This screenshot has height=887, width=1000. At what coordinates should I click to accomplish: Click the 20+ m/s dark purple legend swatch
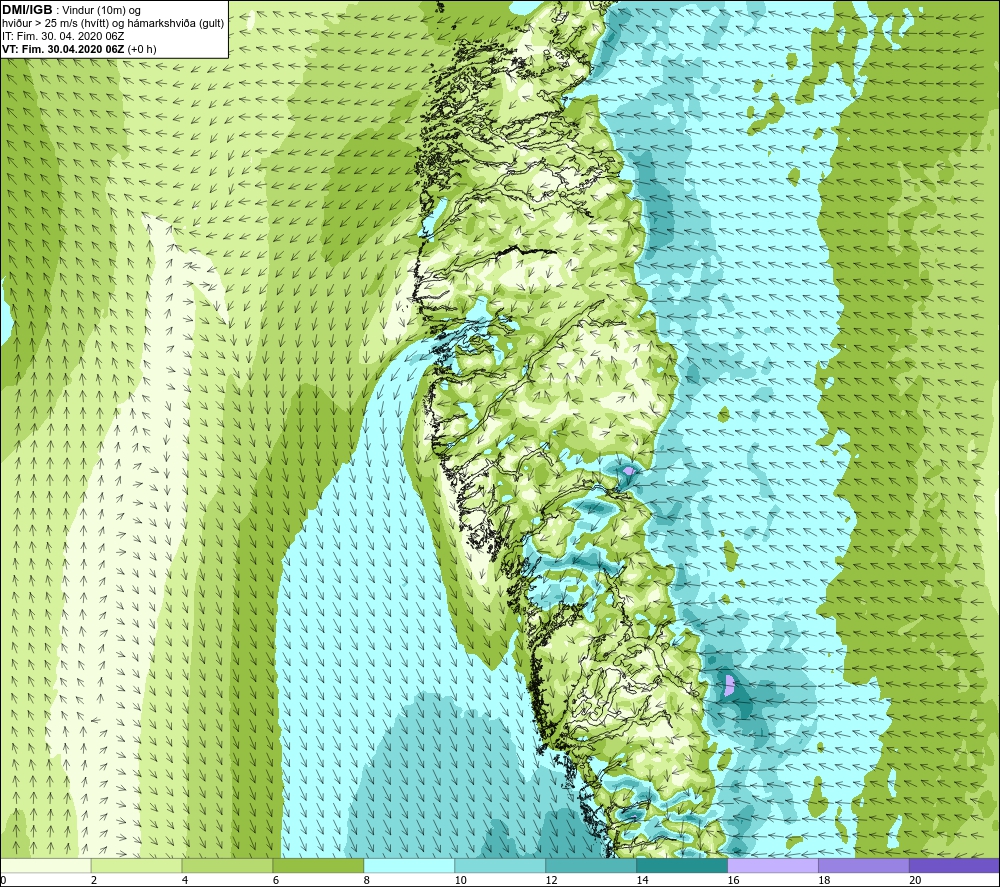click(x=954, y=865)
